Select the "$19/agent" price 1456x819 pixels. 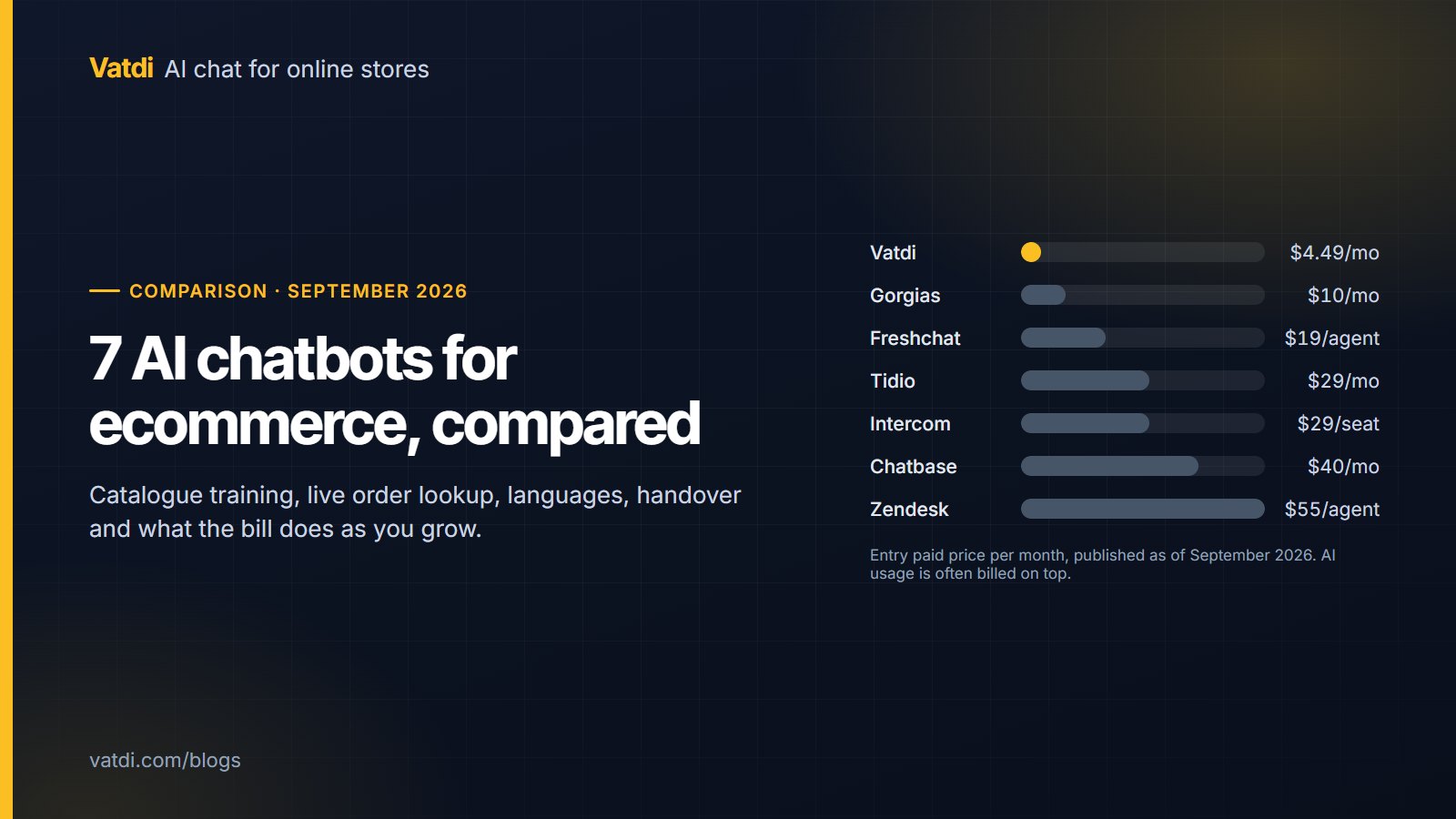pyautogui.click(x=1332, y=339)
